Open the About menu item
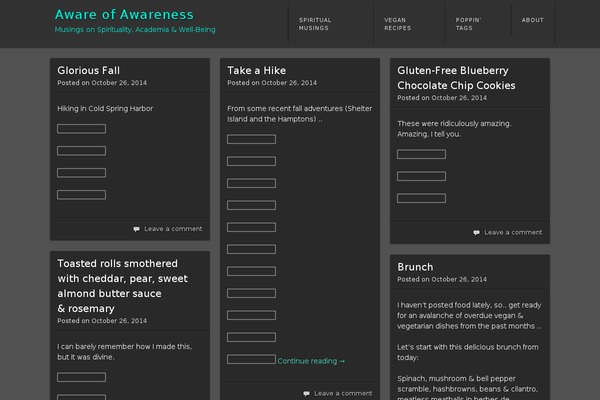This screenshot has width=600, height=400. [532, 20]
